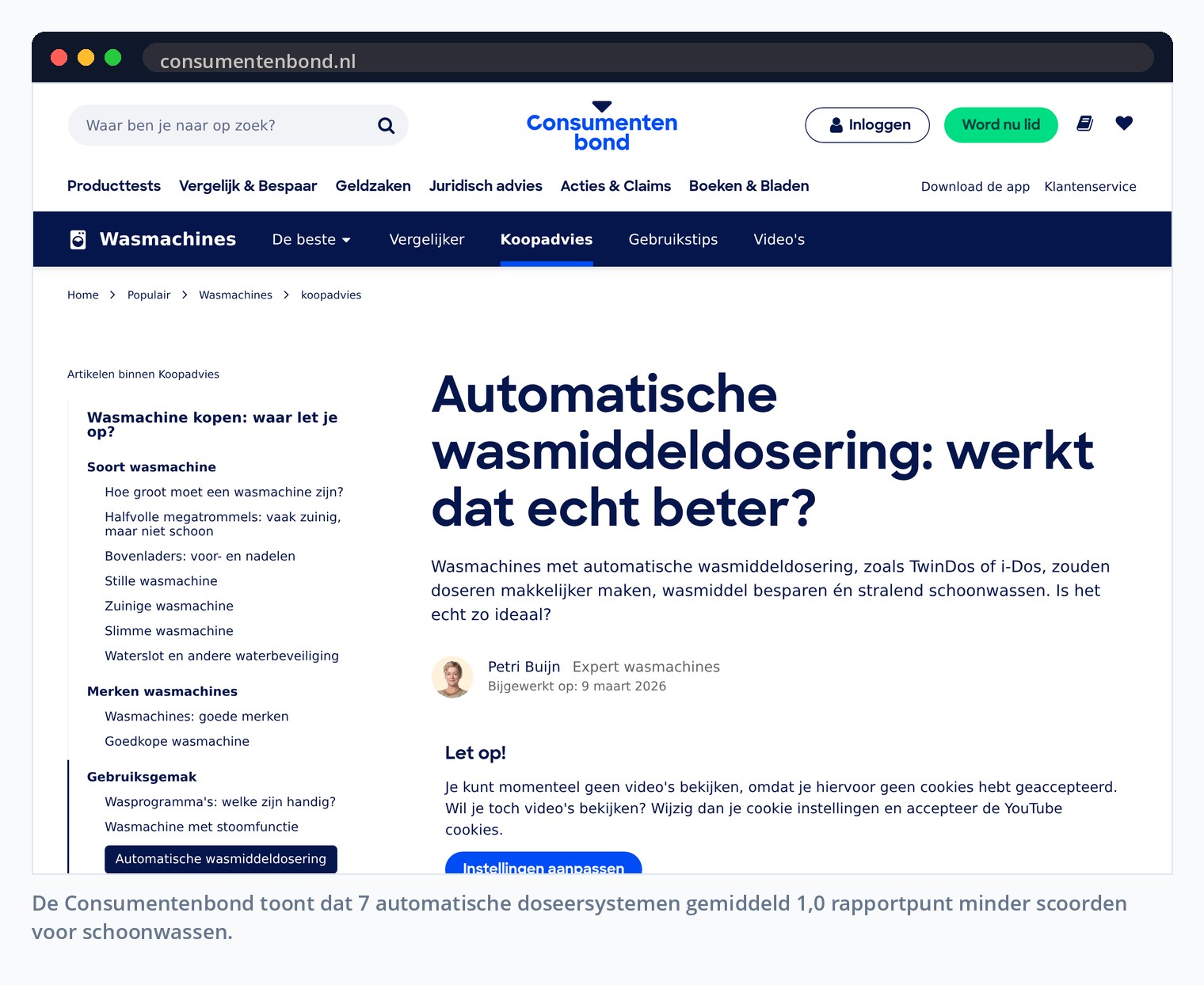
Task: Click the 'Let op!' heading
Action: (x=475, y=753)
